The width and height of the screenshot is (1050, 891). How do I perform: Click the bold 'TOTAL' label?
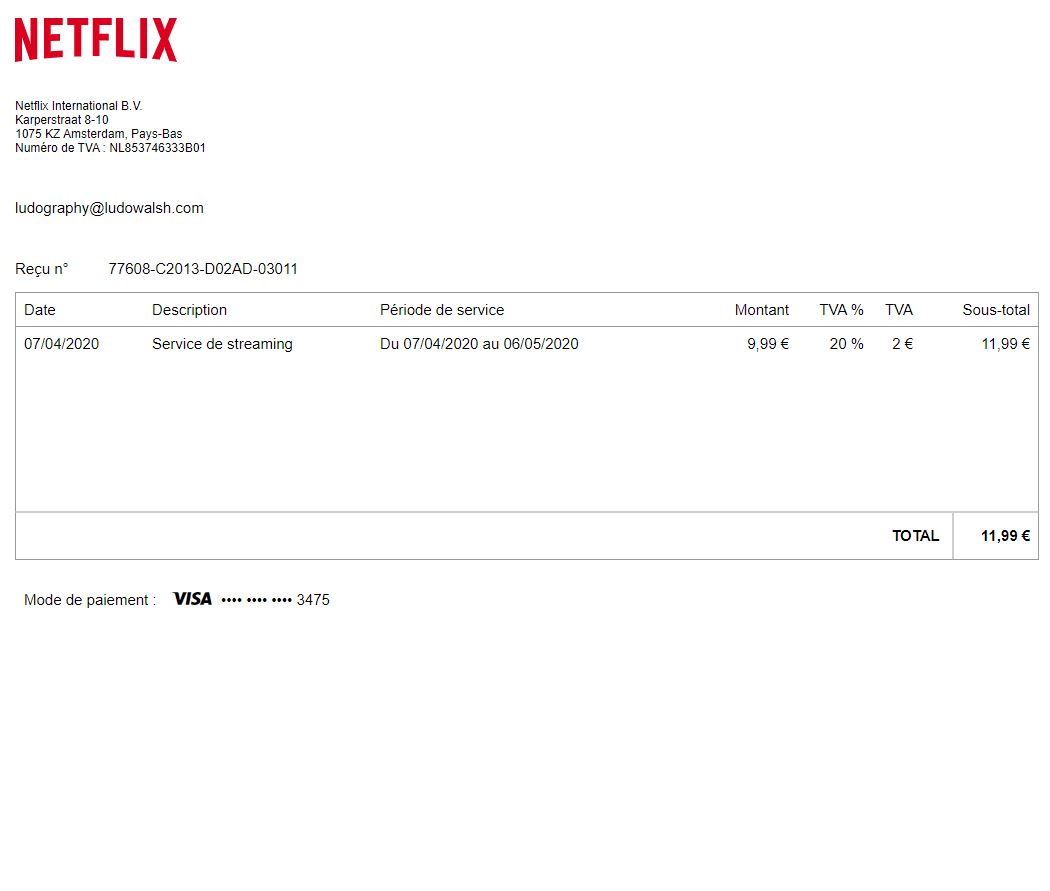[915, 536]
